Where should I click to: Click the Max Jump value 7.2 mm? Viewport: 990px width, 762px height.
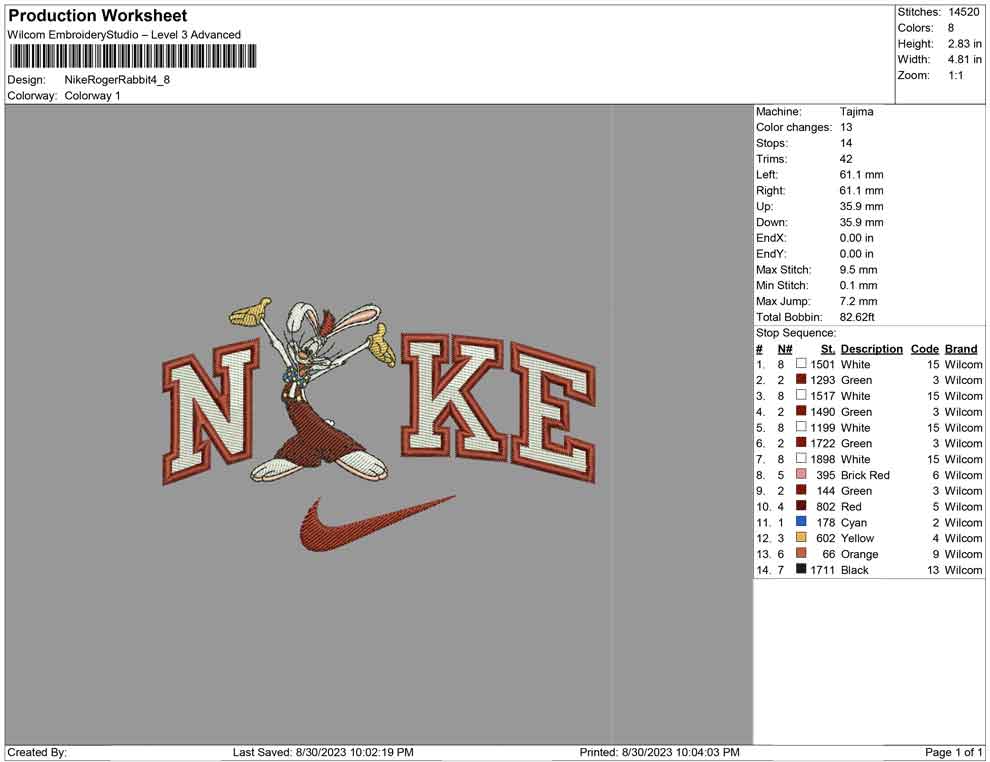pyautogui.click(x=859, y=301)
